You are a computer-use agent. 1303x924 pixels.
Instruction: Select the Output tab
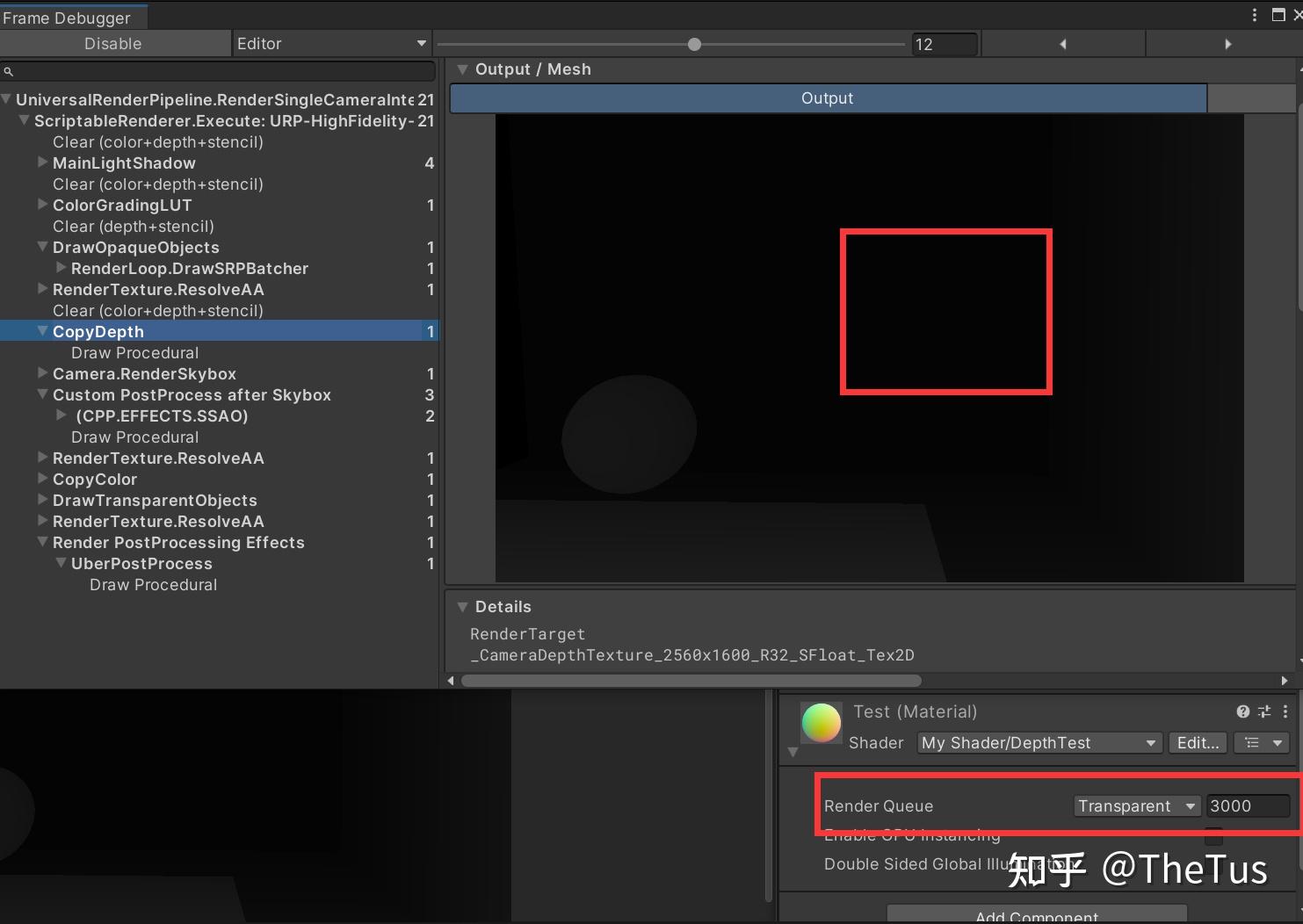point(828,98)
